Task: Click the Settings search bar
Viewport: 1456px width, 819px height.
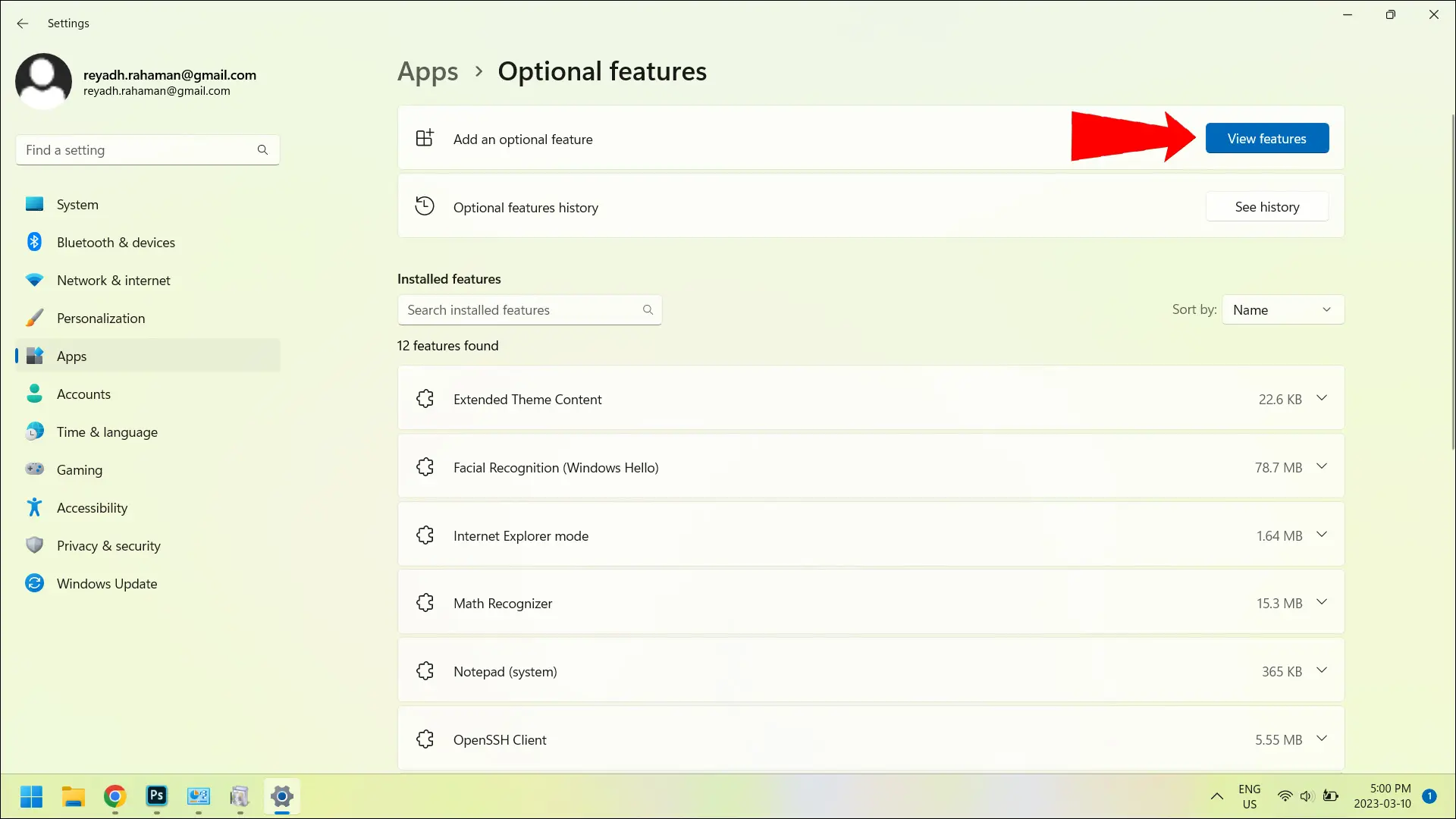Action: click(147, 149)
